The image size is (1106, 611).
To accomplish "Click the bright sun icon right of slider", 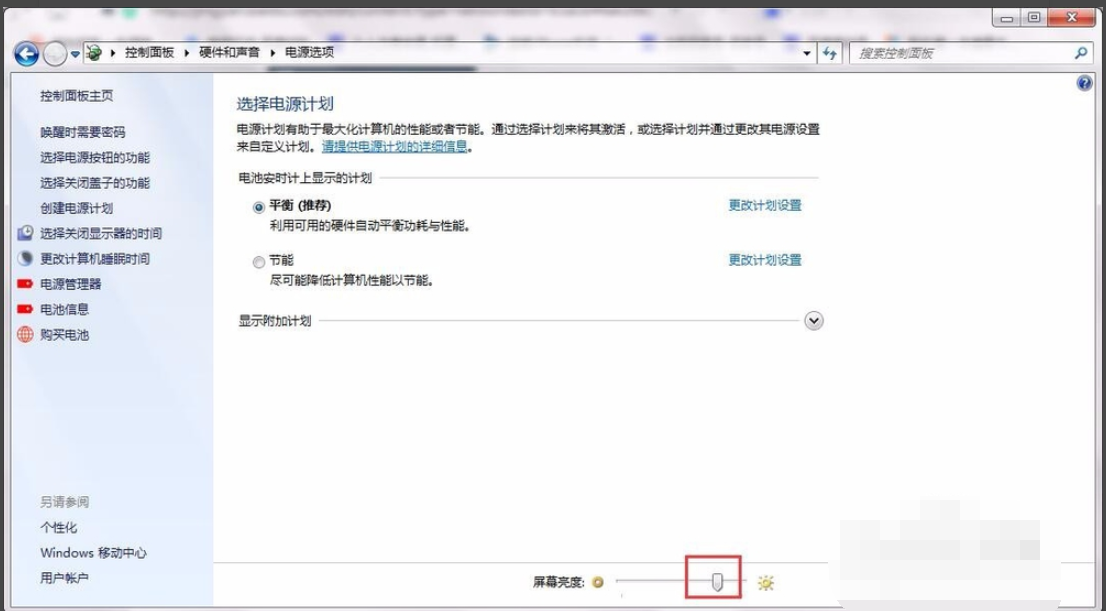I will 766,583.
